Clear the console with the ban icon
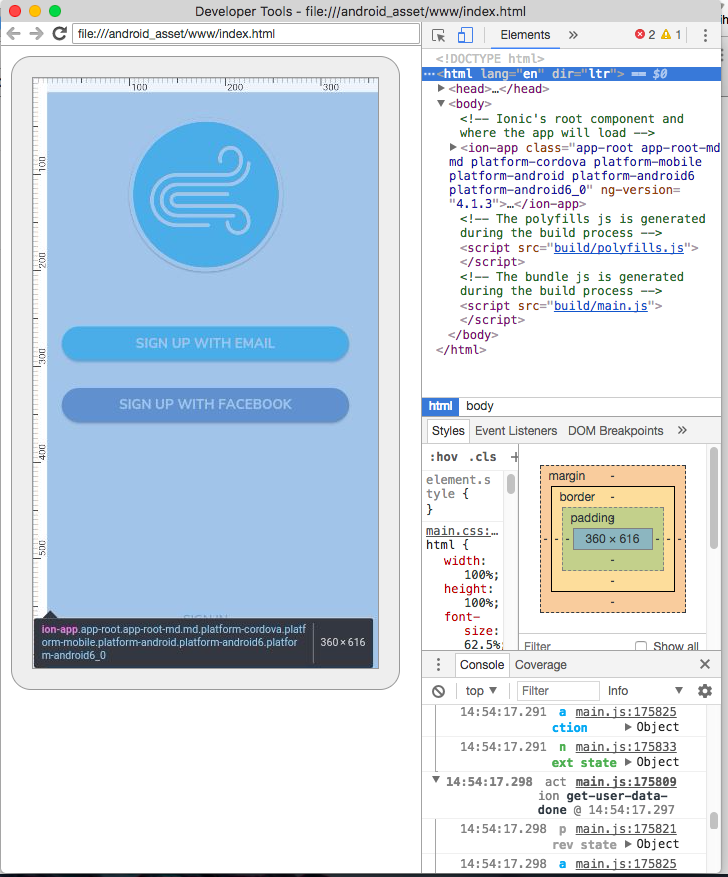The image size is (728, 877). click(439, 691)
